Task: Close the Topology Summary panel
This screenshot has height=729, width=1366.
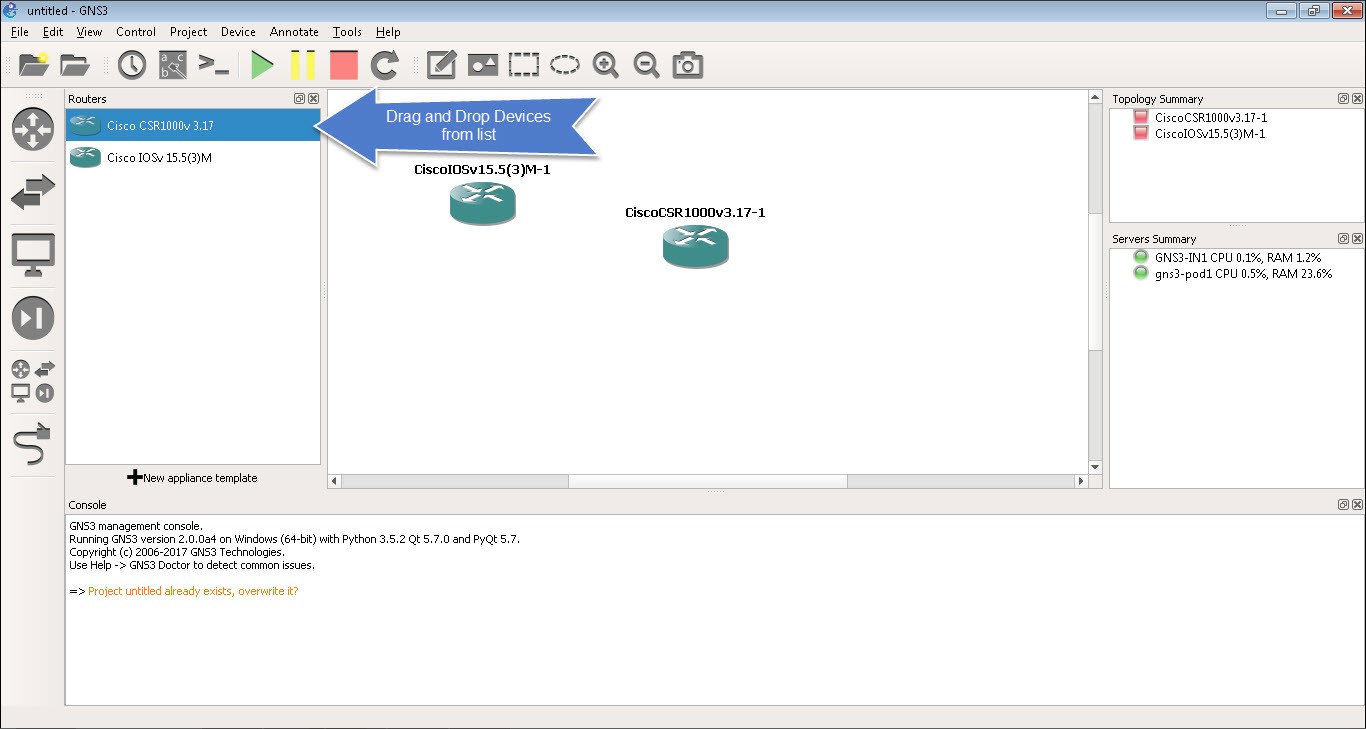Action: [1357, 99]
